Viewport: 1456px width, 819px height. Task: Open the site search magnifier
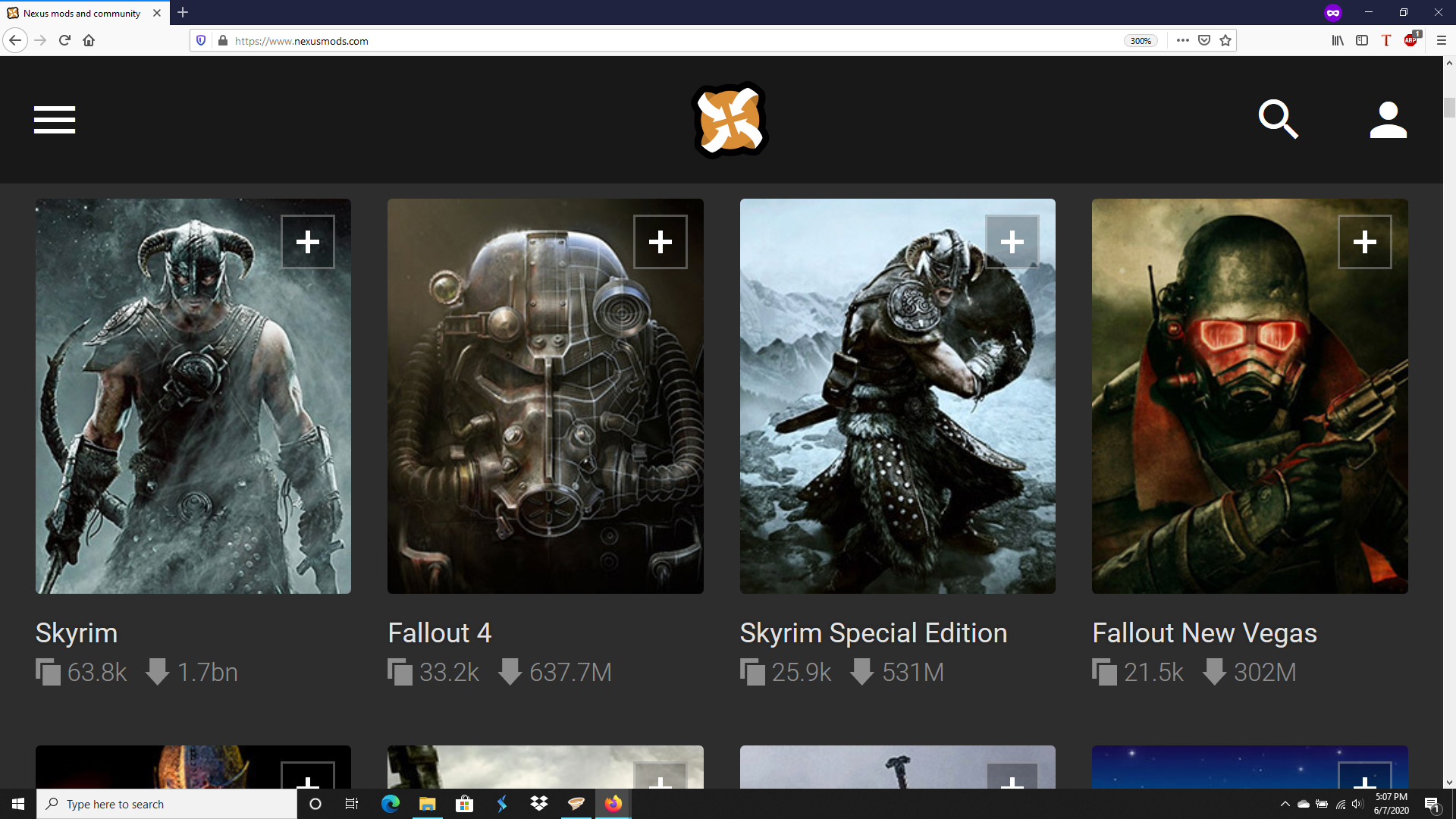[x=1278, y=119]
